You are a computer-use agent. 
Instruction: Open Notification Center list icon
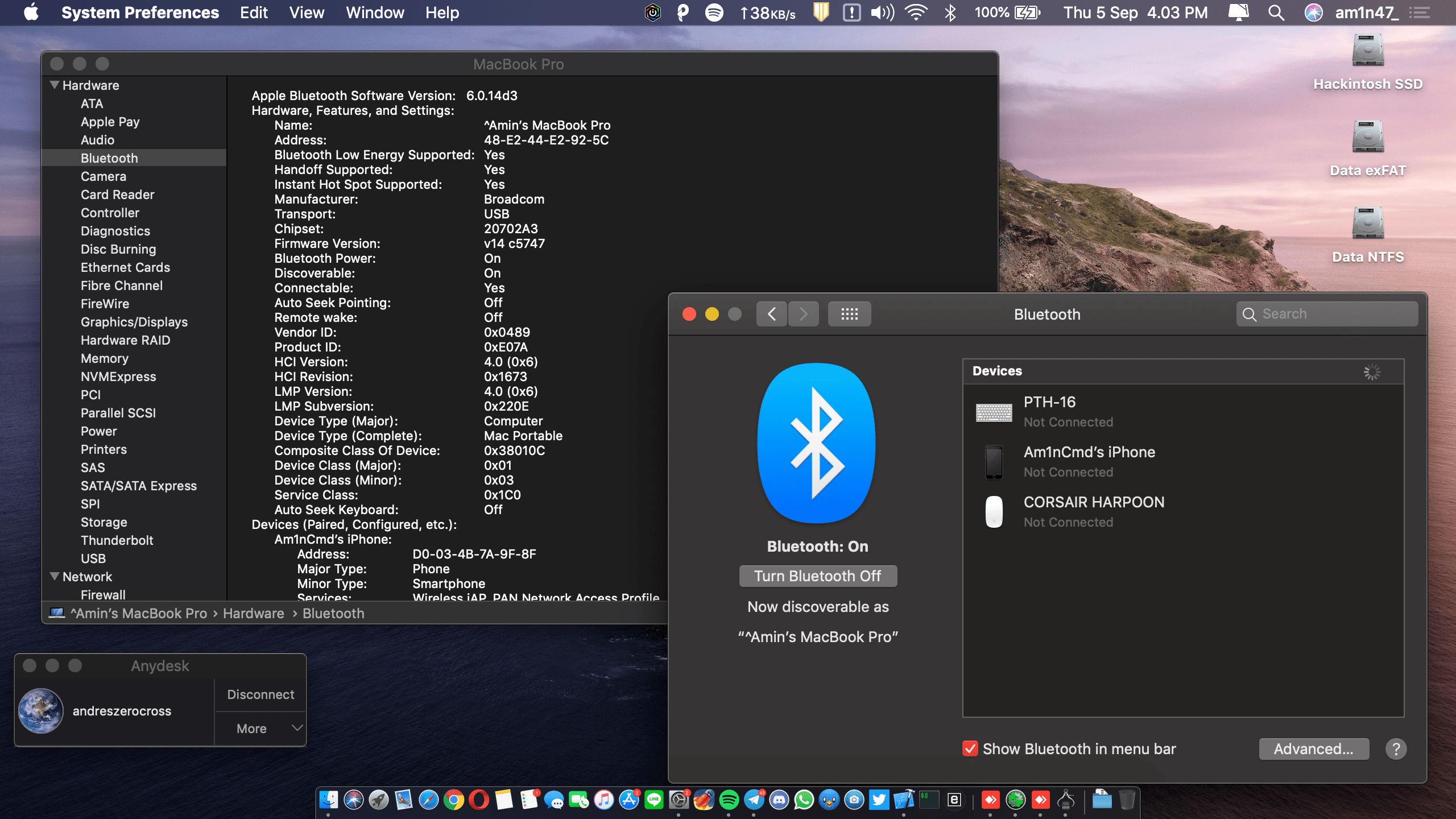(x=1420, y=13)
